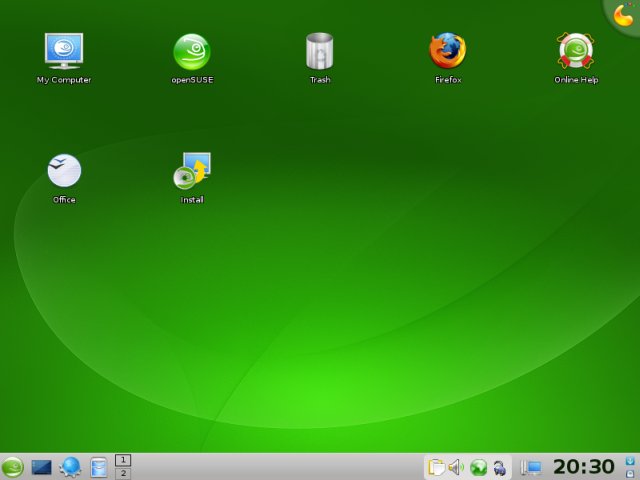The height and width of the screenshot is (480, 640).
Task: Open the openSUSE desktop icon
Action: tap(192, 52)
